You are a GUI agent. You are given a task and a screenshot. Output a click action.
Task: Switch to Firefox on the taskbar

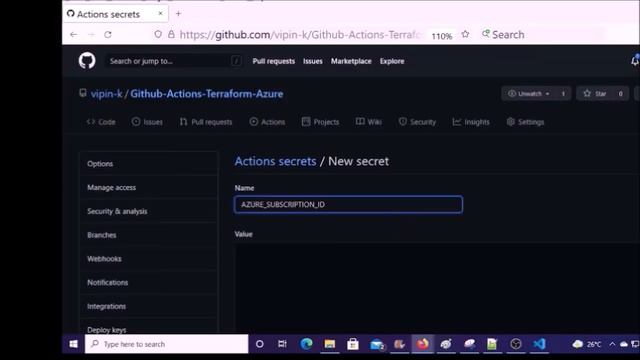(x=423, y=344)
